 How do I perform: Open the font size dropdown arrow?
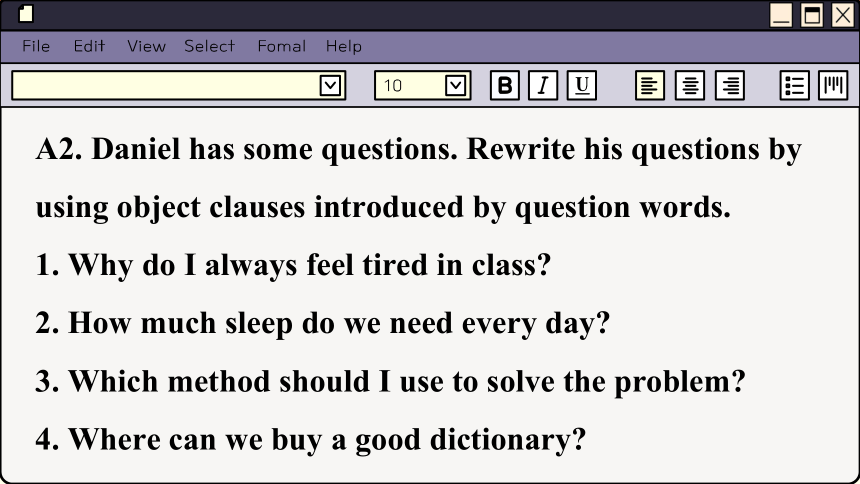click(x=456, y=86)
